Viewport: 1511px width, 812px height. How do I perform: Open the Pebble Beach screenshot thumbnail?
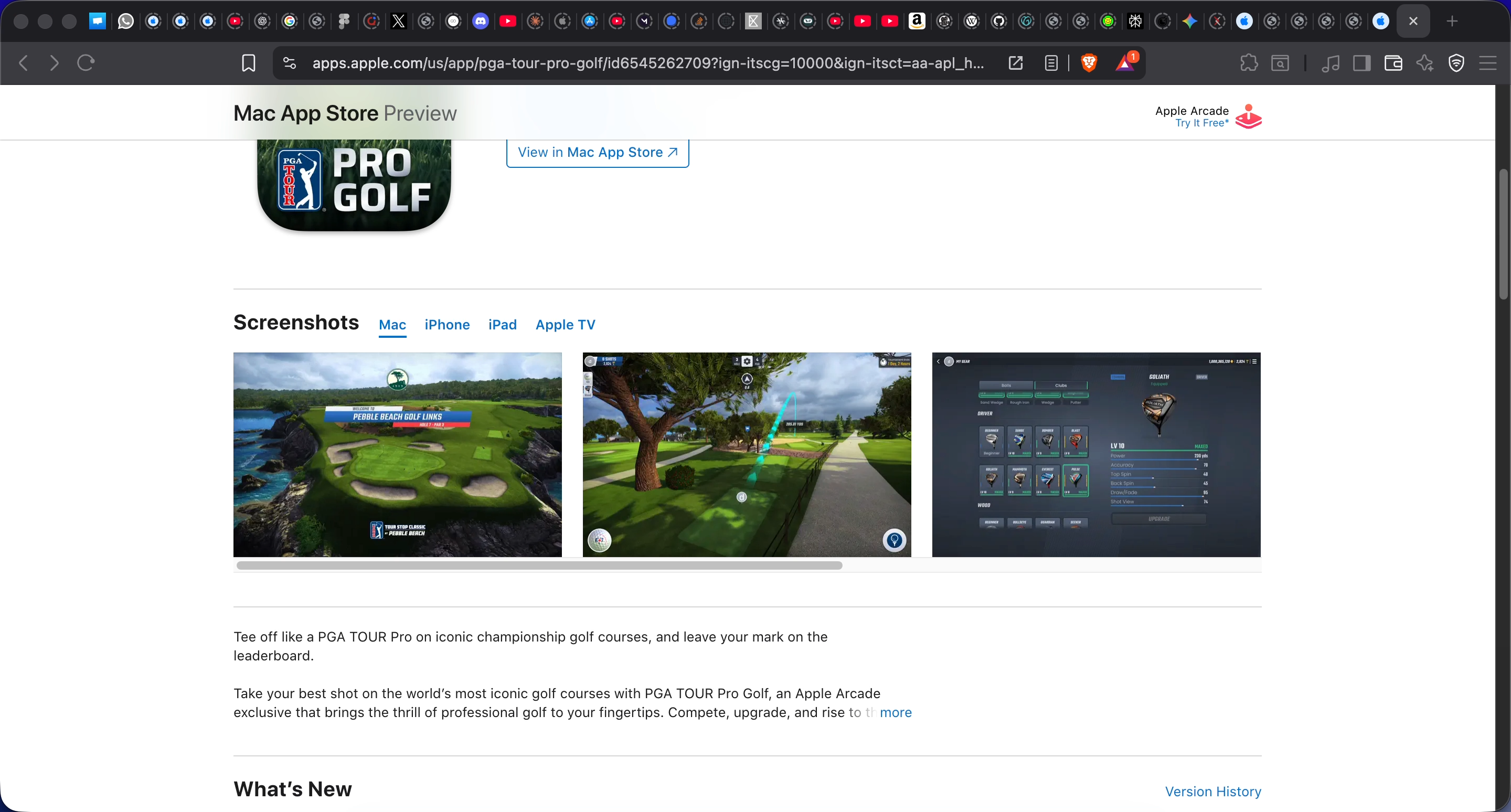coord(397,454)
